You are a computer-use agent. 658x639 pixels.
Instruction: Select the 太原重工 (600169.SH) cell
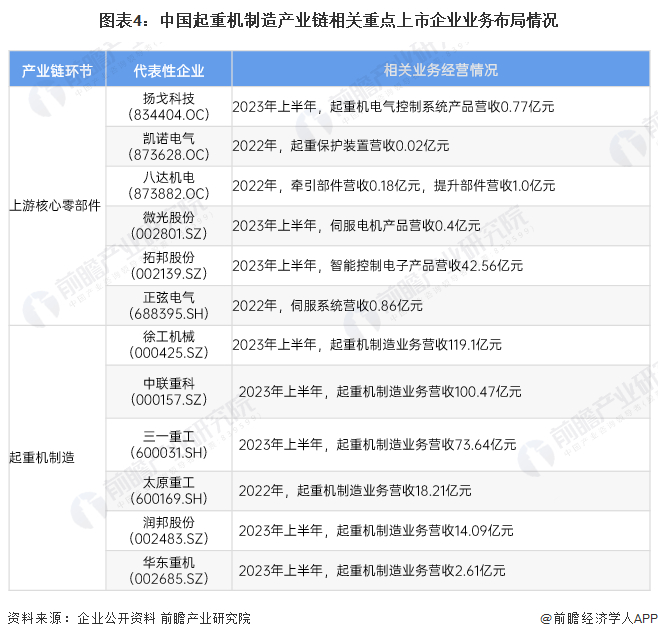pyautogui.click(x=169, y=491)
